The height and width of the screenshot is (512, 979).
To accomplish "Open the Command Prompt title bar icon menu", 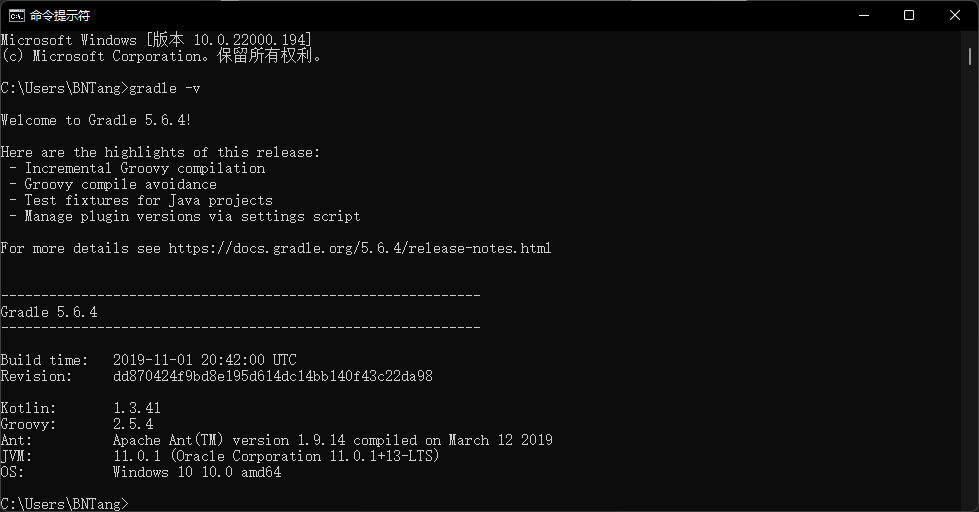I will pyautogui.click(x=17, y=15).
